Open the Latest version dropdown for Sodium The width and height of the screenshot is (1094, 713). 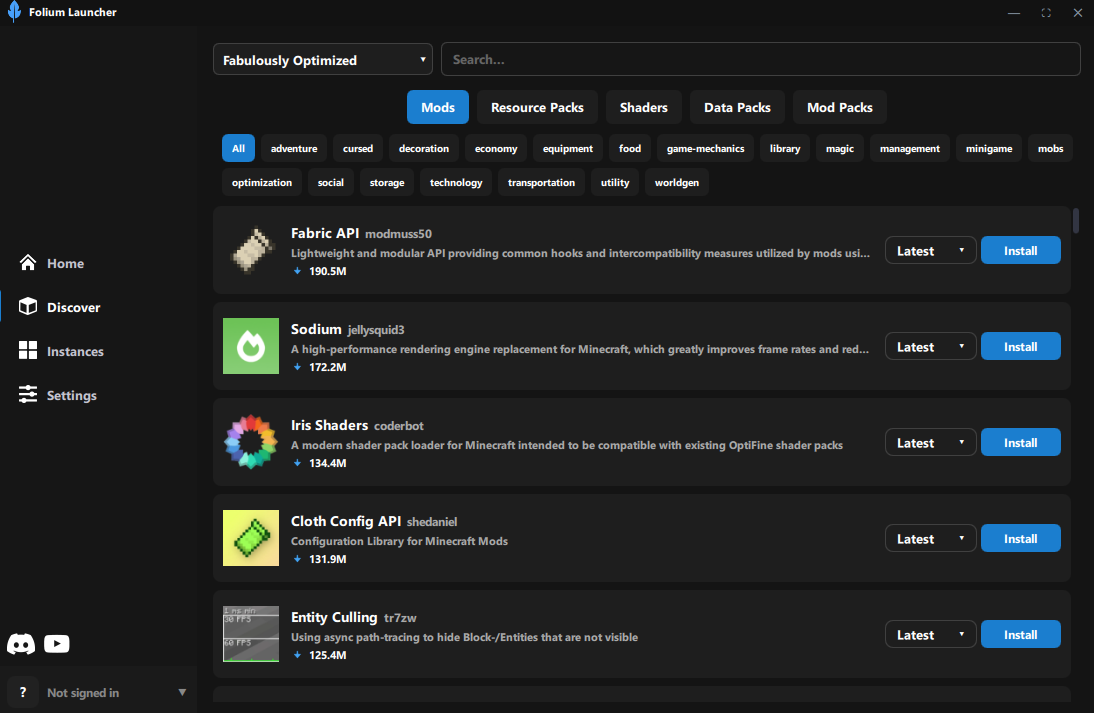tap(930, 347)
